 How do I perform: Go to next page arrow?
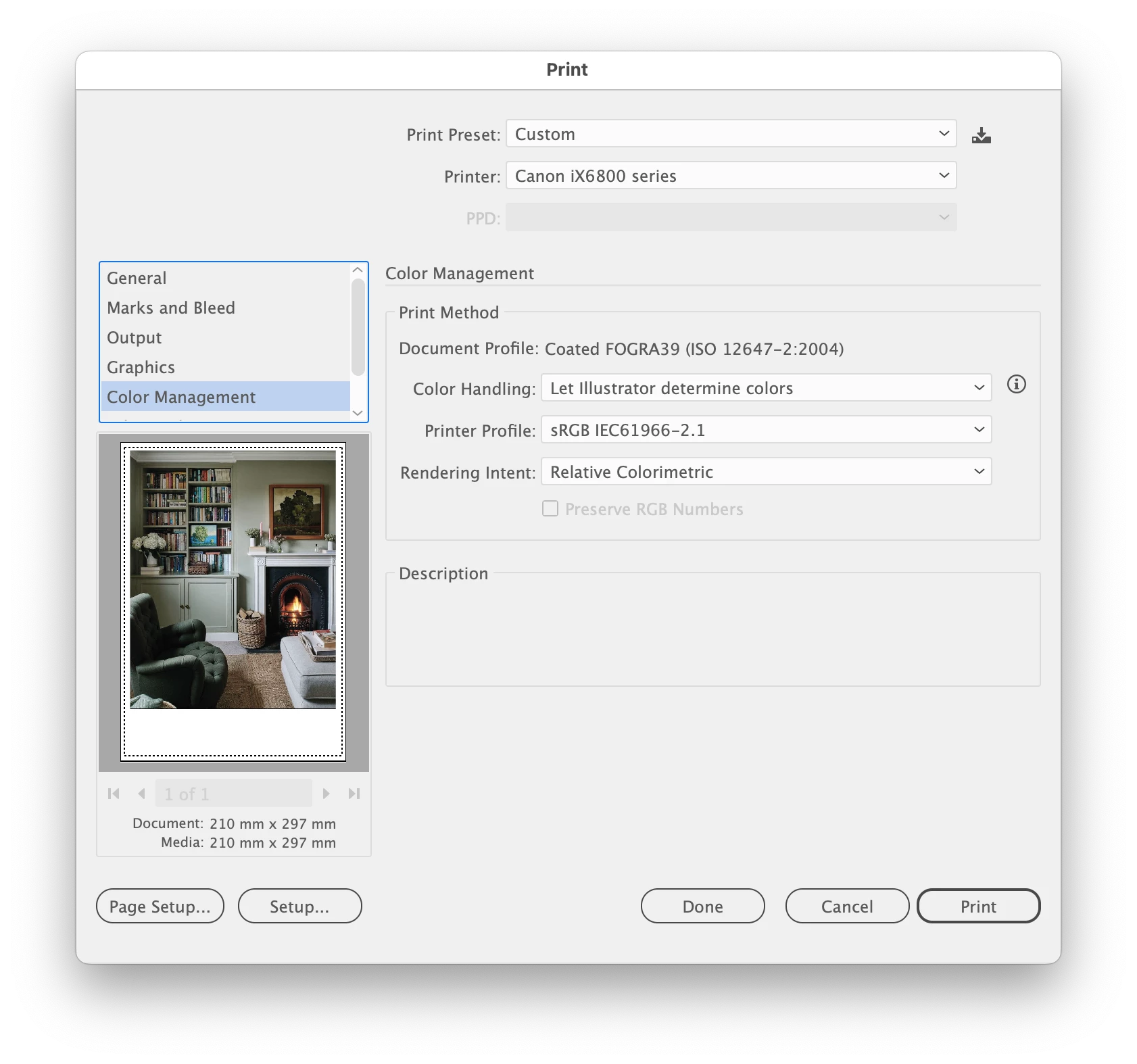click(x=326, y=794)
